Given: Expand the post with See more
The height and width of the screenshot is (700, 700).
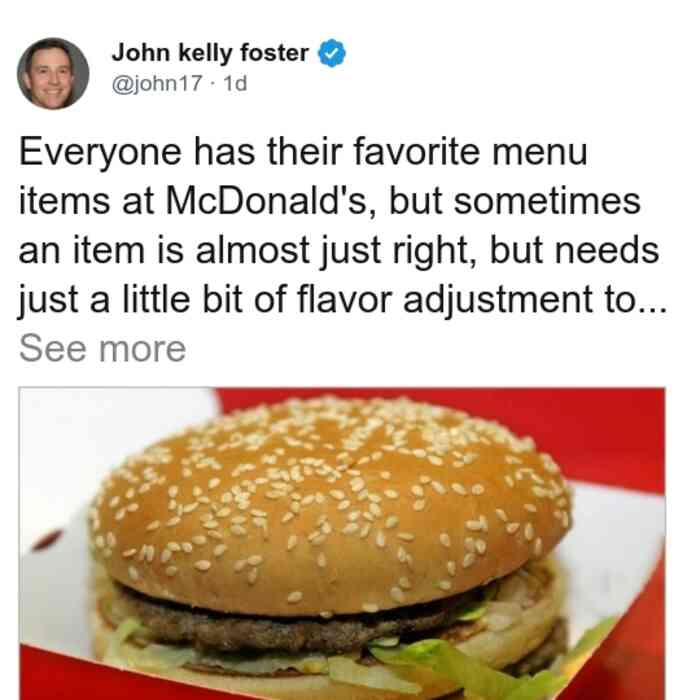Looking at the screenshot, I should point(102,349).
